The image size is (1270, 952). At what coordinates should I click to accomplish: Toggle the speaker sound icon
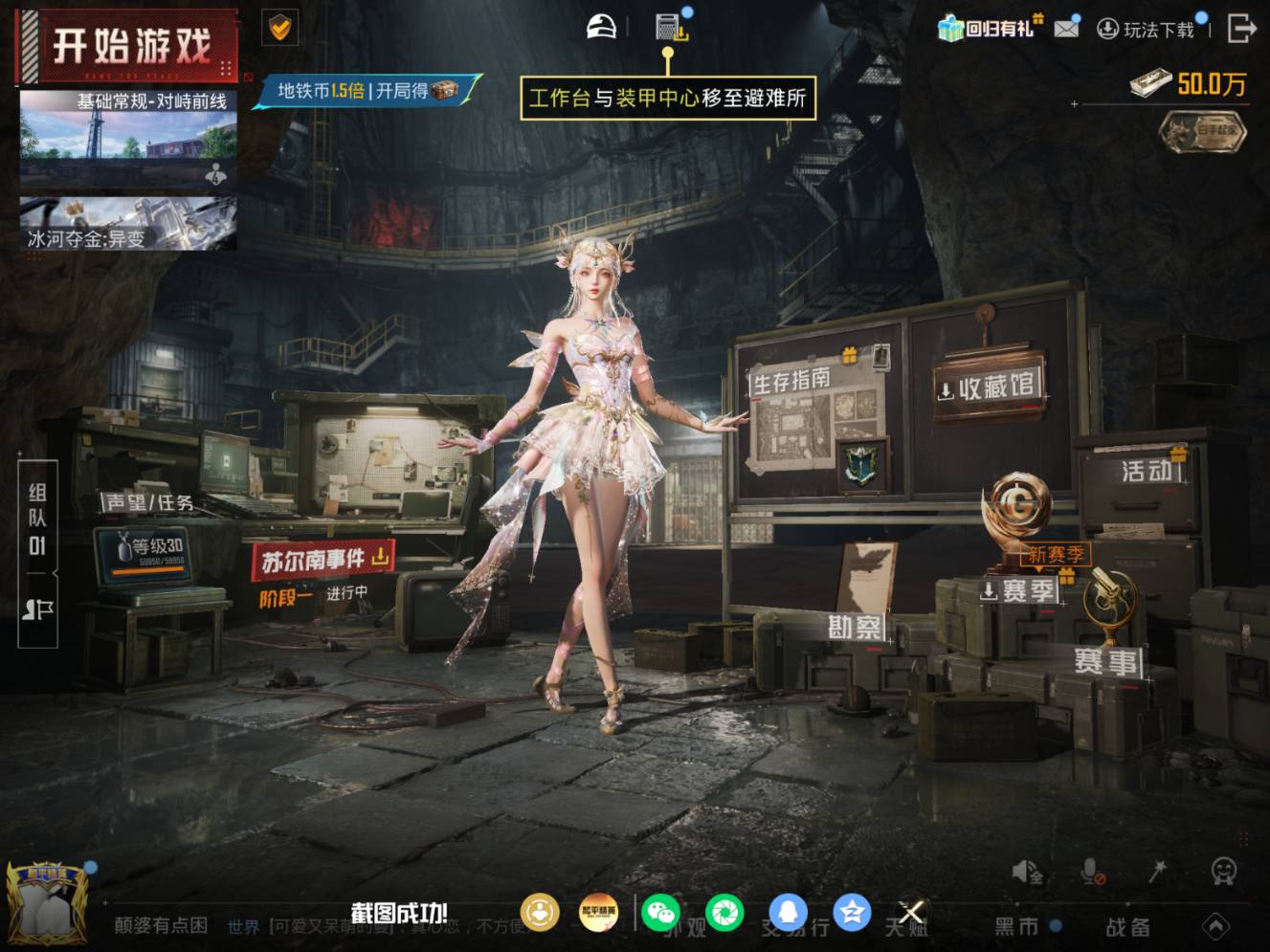click(x=1027, y=871)
